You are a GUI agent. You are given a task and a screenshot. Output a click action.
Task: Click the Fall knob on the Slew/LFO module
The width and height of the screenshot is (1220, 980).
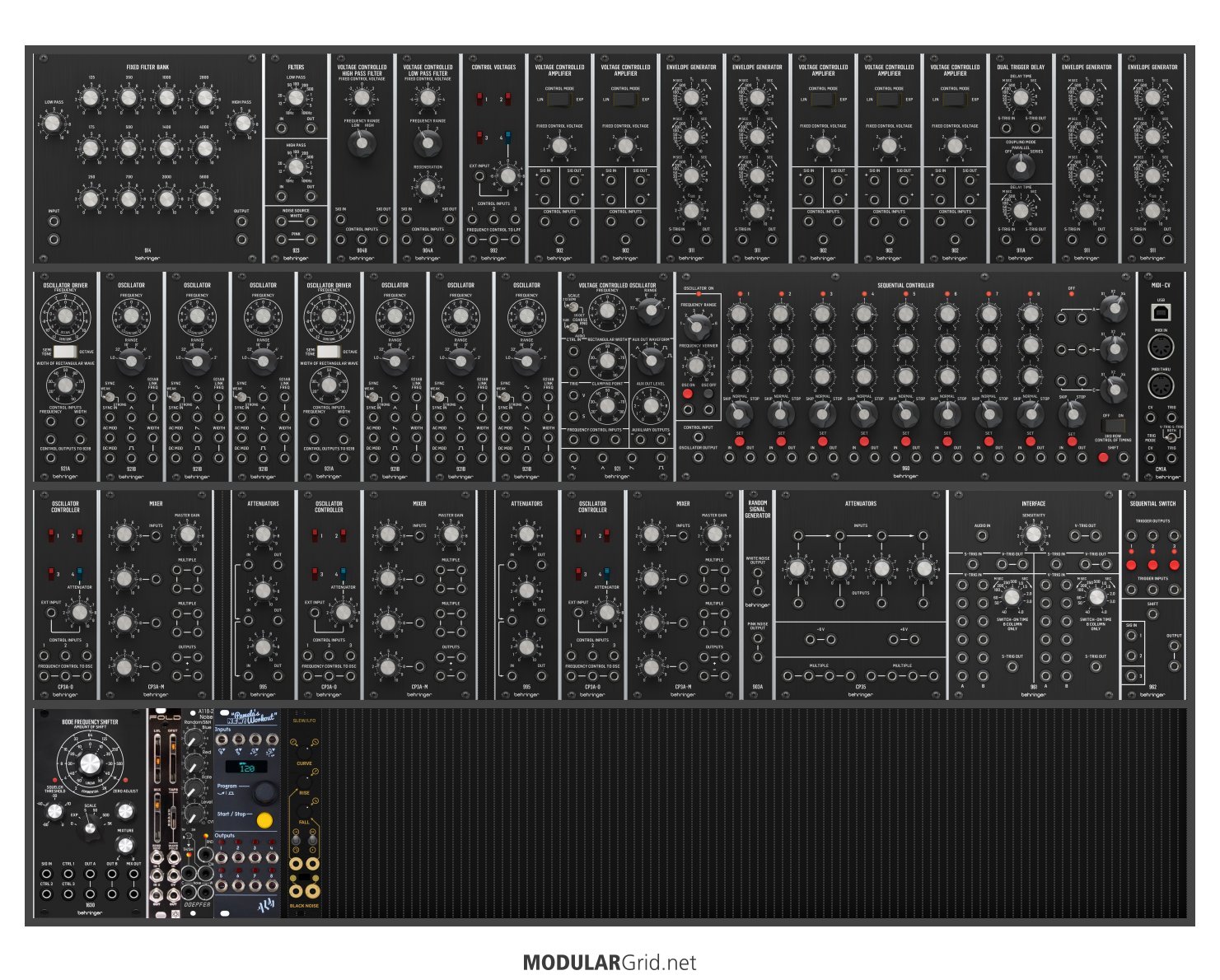(304, 810)
